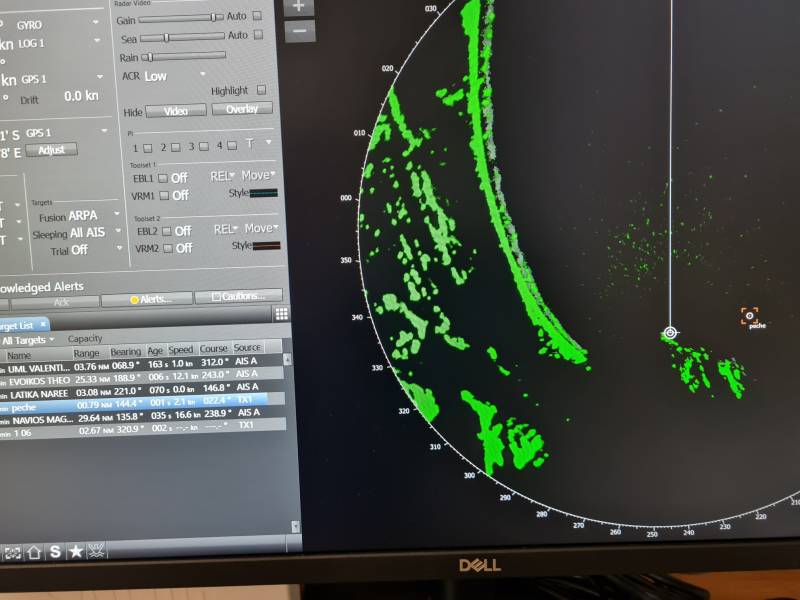Open the All Targets filter dropdown
This screenshot has width=800, height=600.
click(x=28, y=340)
